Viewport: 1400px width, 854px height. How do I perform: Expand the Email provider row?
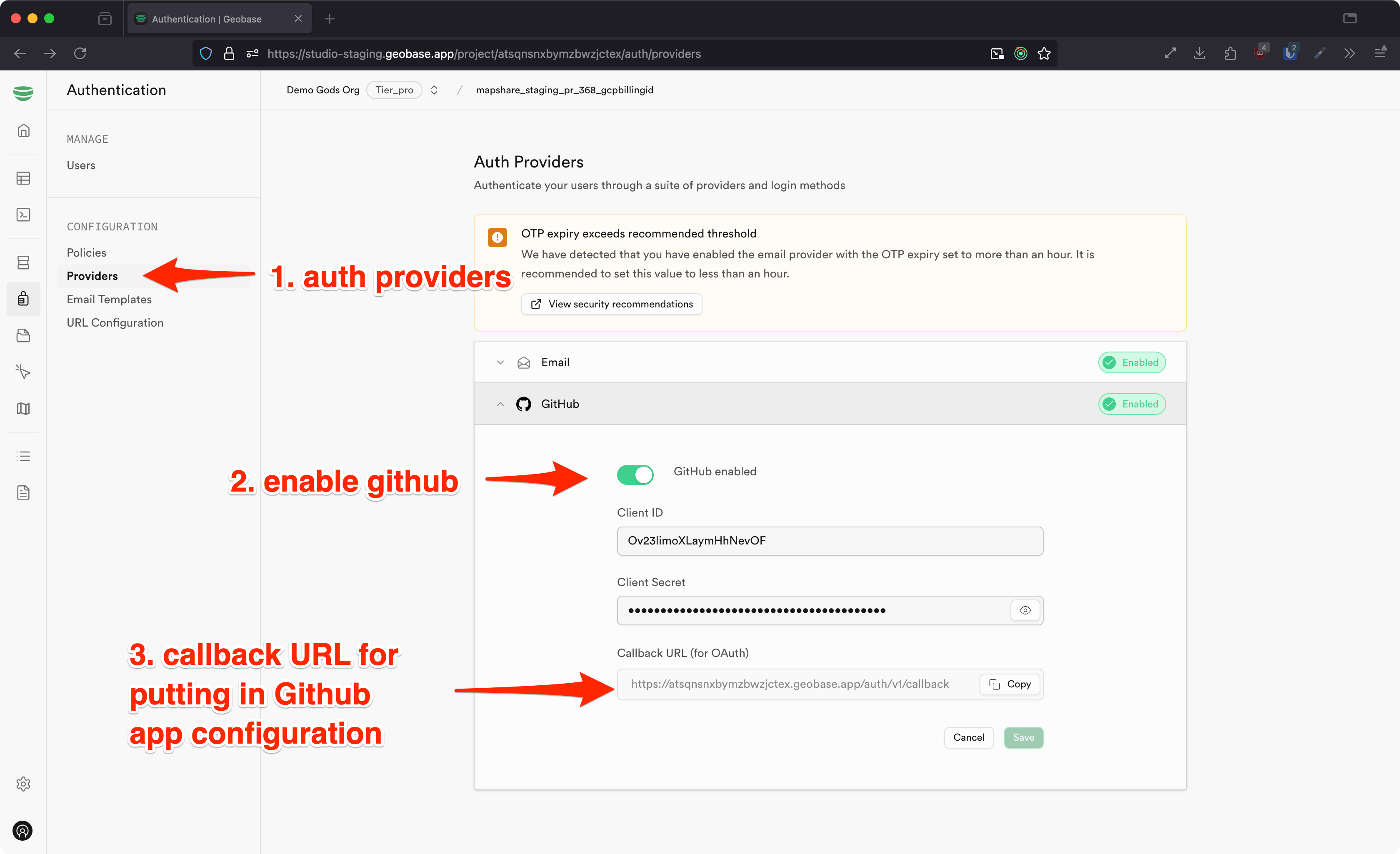click(x=500, y=362)
